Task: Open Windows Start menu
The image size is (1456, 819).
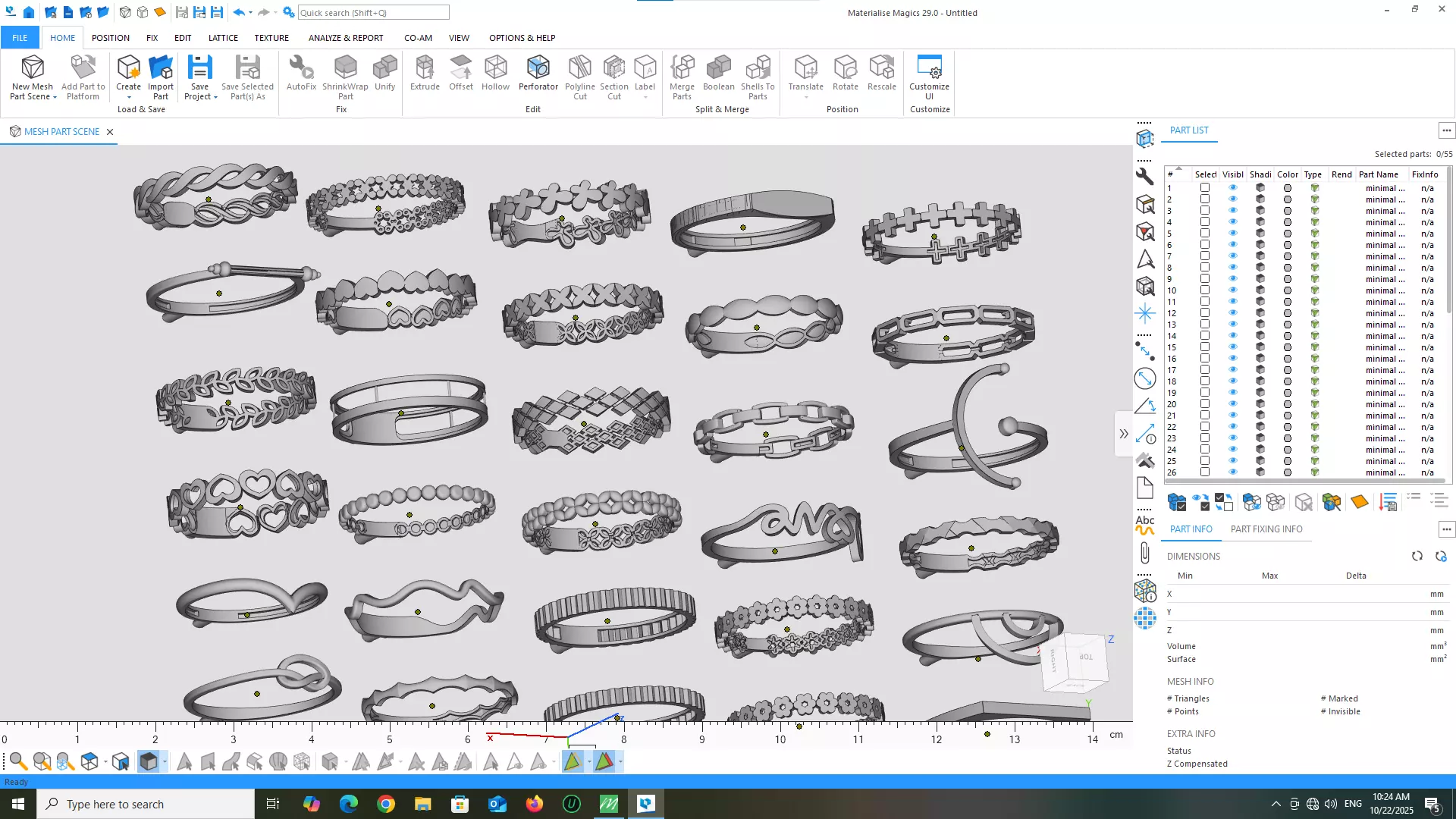Action: [18, 804]
